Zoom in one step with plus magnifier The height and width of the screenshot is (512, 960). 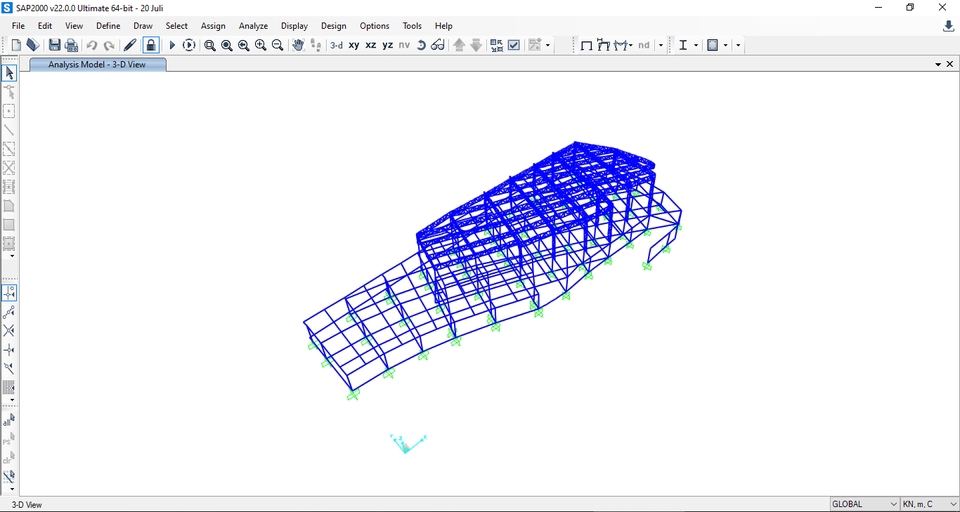click(260, 45)
